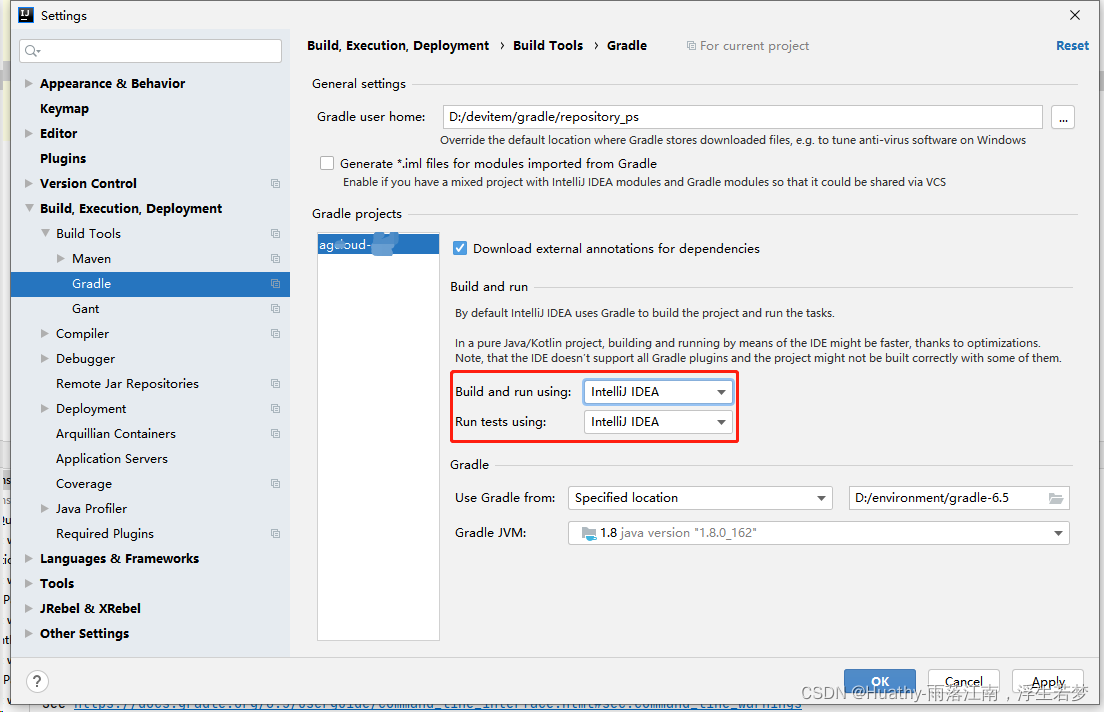
Task: Click the project-scope icon beside Compiler
Action: click(x=275, y=333)
